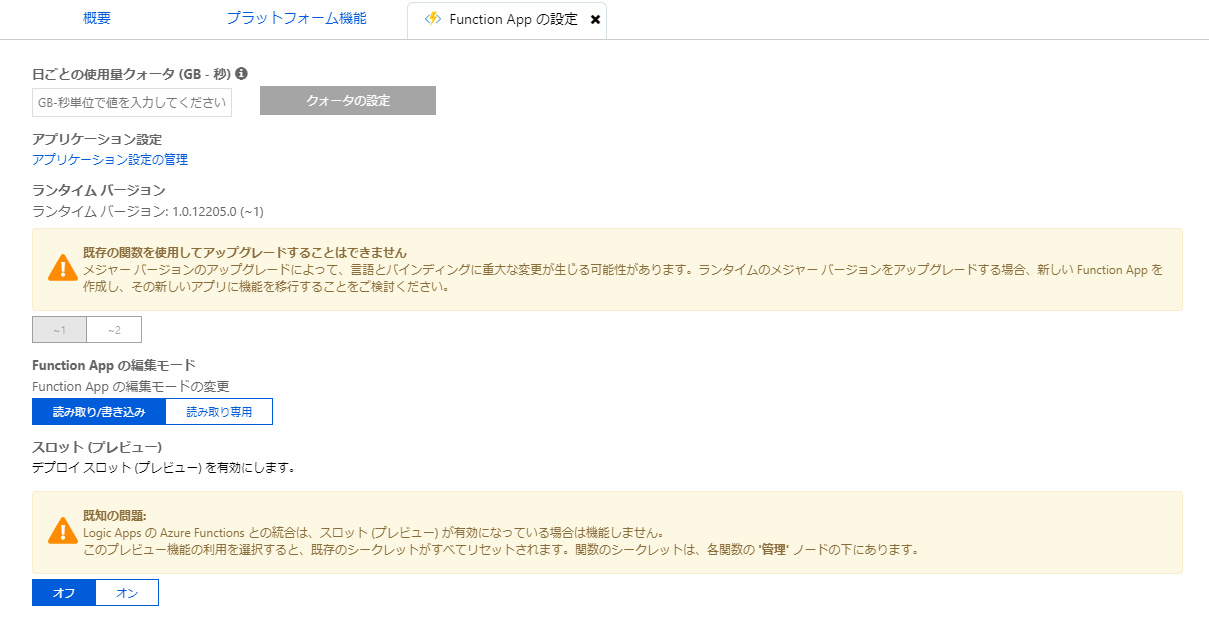The height and width of the screenshot is (625, 1209).
Task: Set edit mode to 読み取り/書き込み
Action: coord(99,411)
